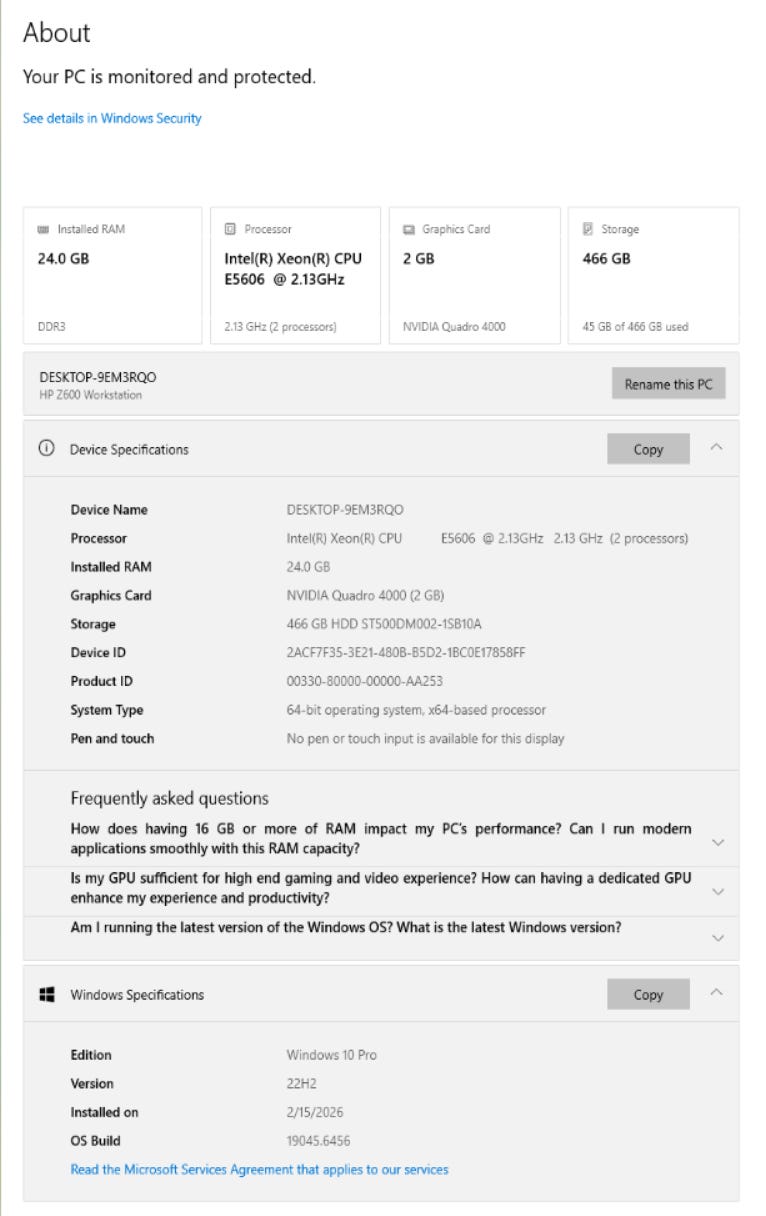The width and height of the screenshot is (766, 1216).
Task: Click the Storage drive icon
Action: click(x=588, y=229)
